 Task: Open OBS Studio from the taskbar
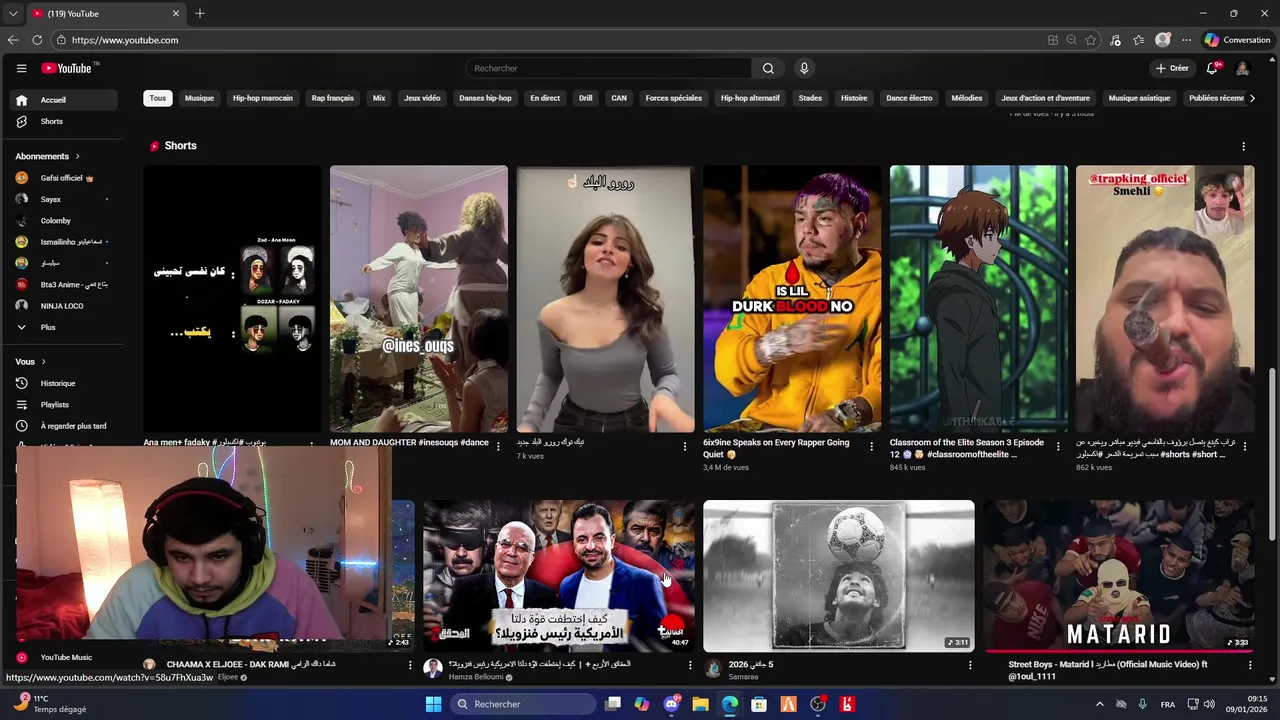[818, 704]
